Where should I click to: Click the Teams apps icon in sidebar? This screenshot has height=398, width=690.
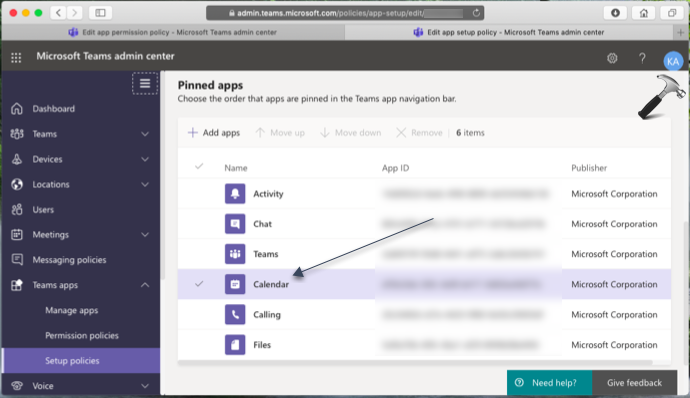[x=17, y=285]
